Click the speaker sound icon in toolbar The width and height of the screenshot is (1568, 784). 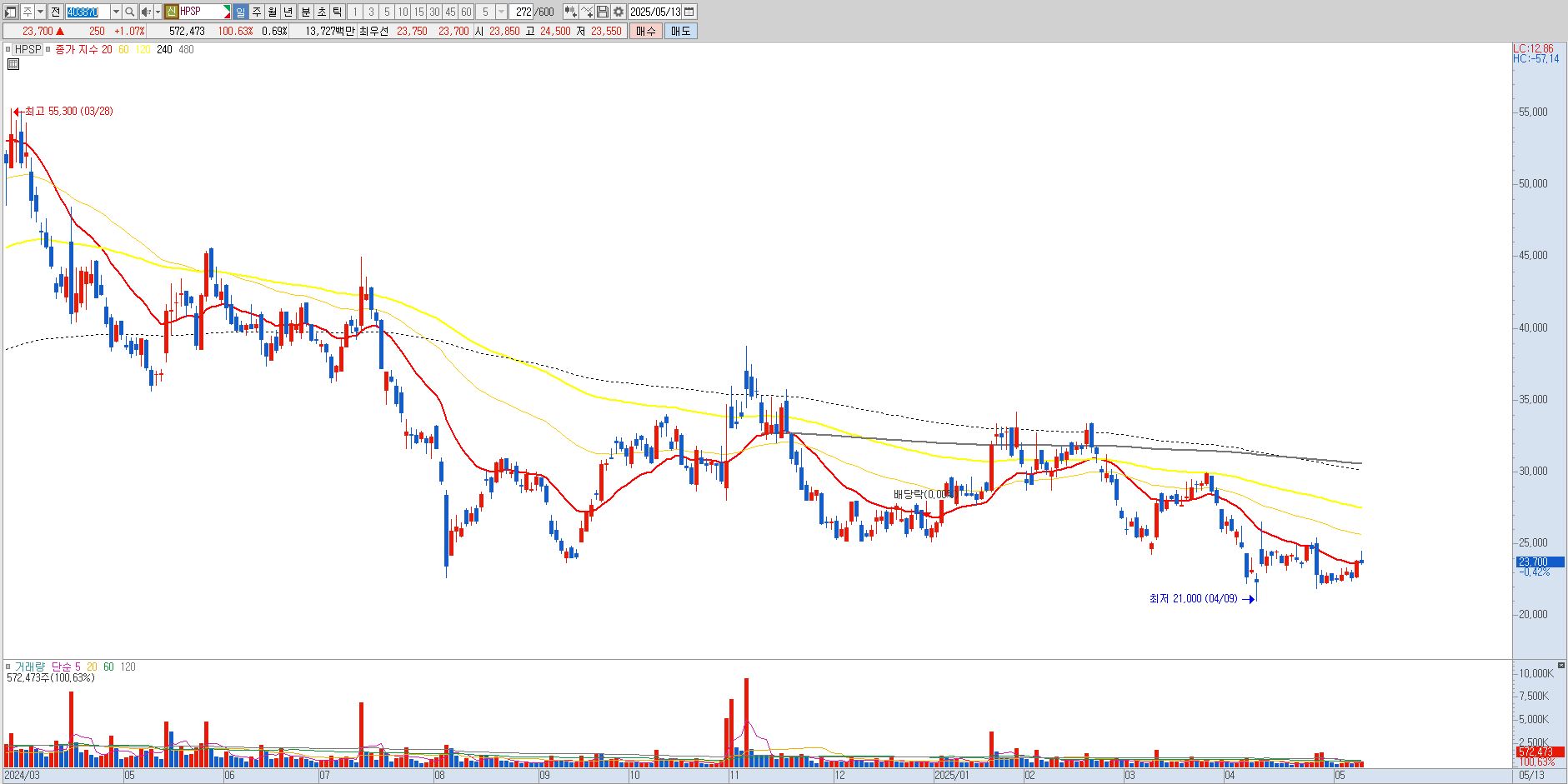pyautogui.click(x=146, y=12)
